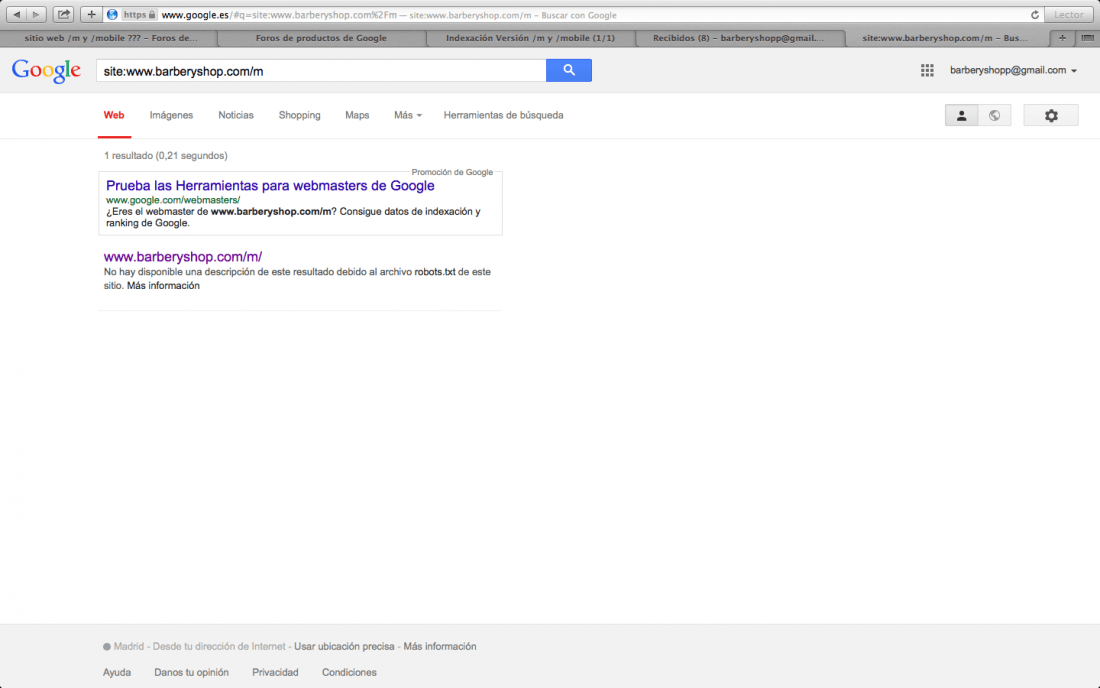Viewport: 1100px width, 688px height.
Task: Switch to Imágenes results
Action: [171, 115]
